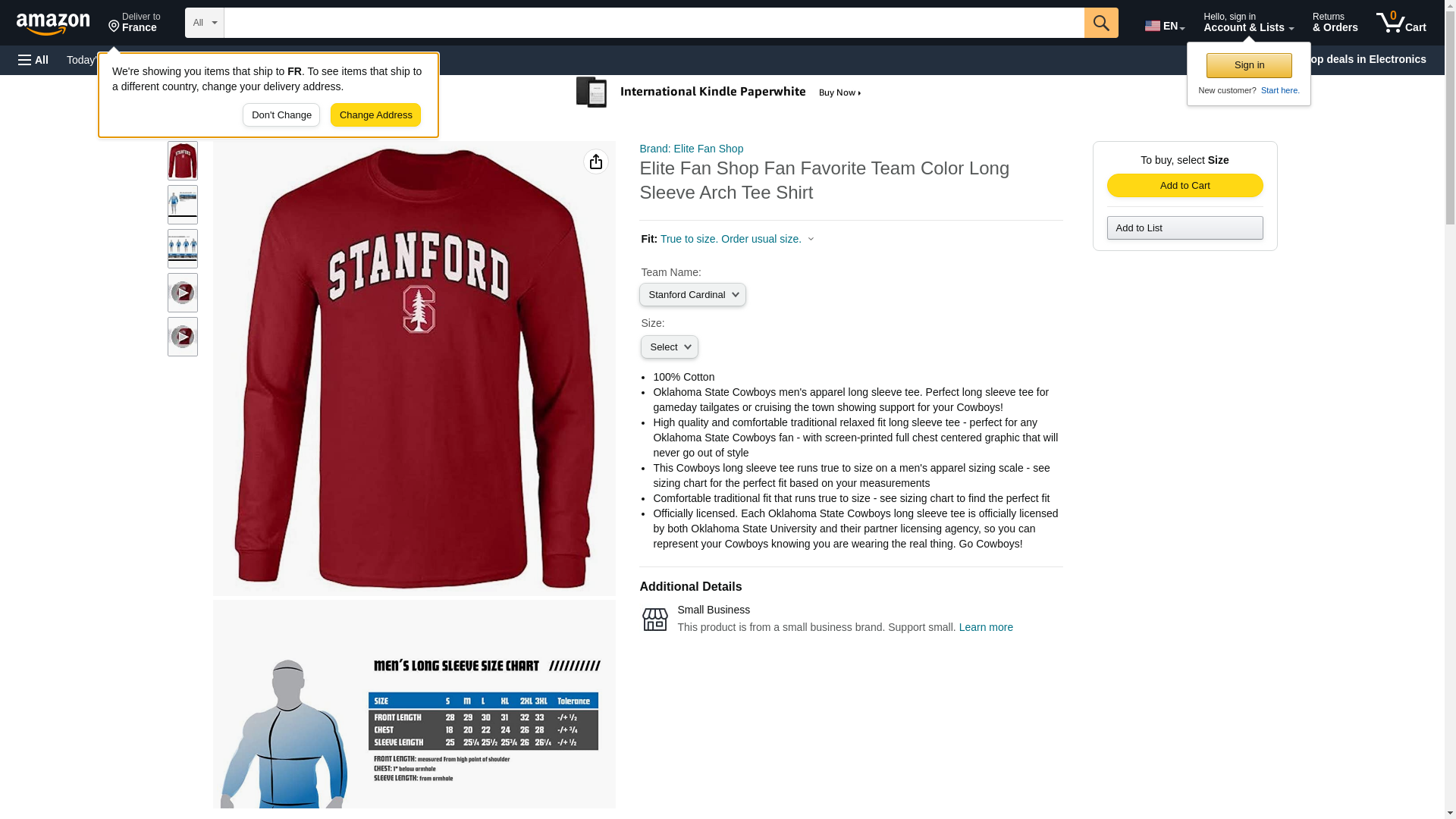1456x819 pixels.
Task: Play the first product video thumbnail
Action: (x=182, y=293)
